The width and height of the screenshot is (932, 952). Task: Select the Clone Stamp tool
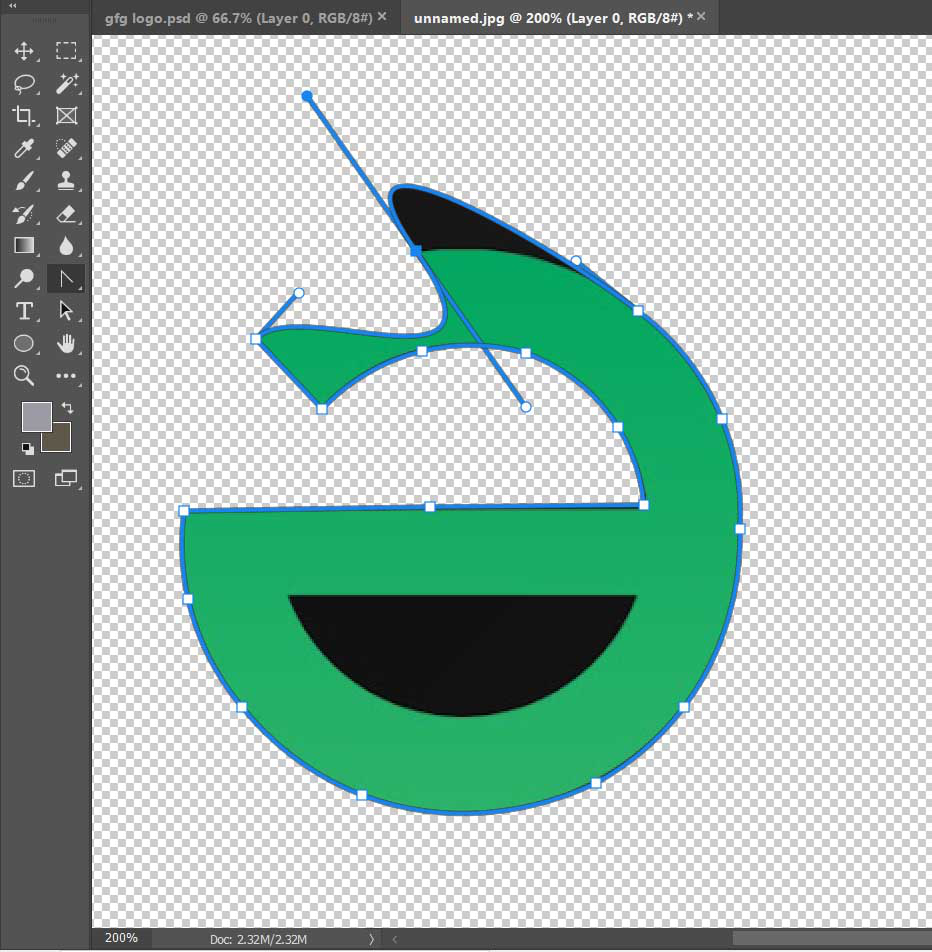[66, 181]
